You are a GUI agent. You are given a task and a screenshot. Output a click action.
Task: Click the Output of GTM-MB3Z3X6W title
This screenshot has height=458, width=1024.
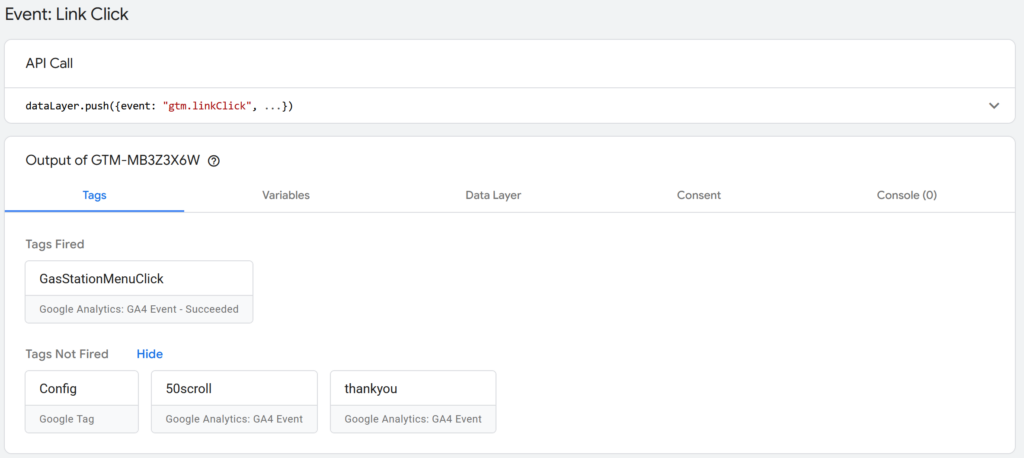click(113, 160)
